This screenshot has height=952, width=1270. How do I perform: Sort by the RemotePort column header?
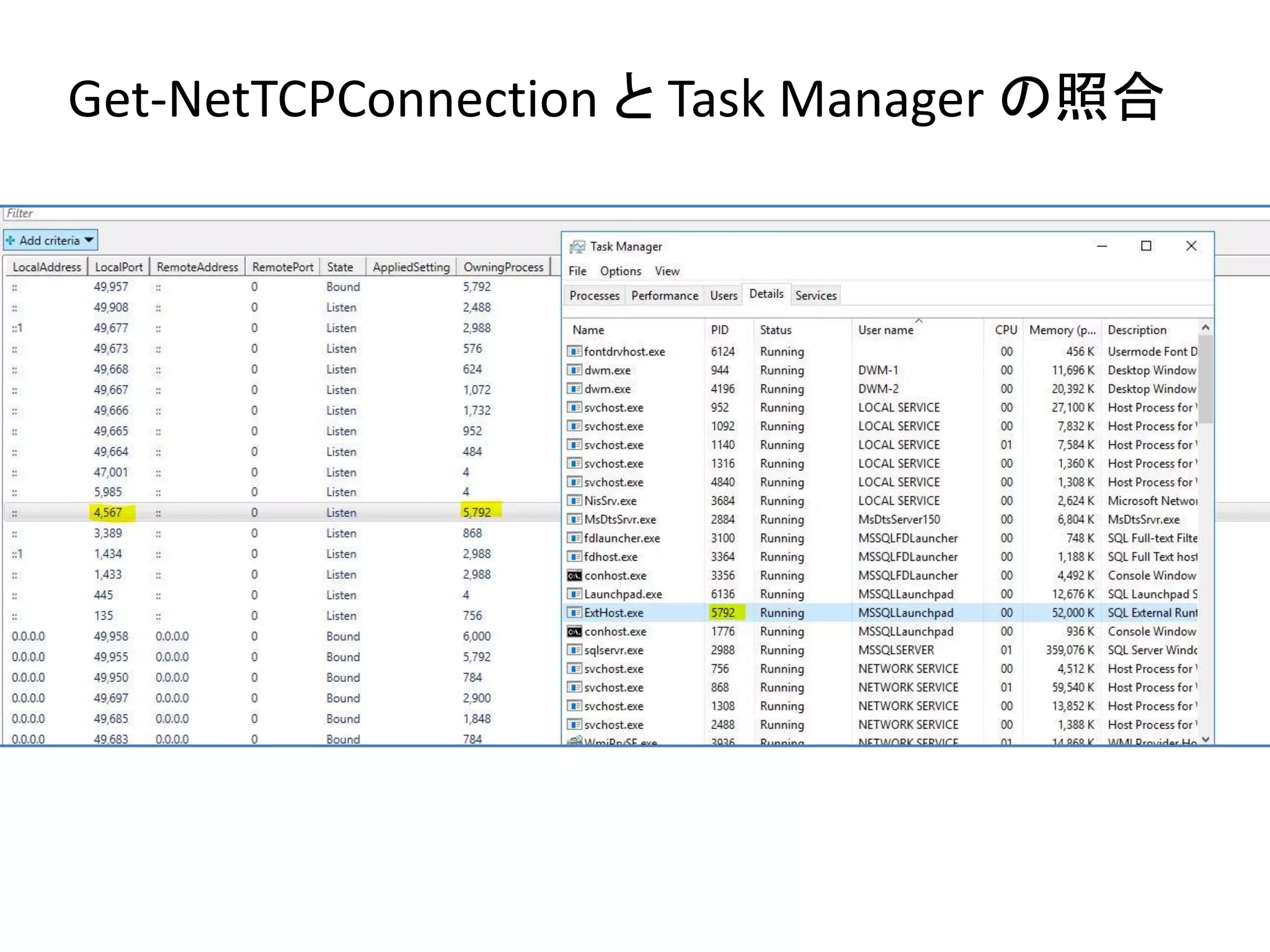pyautogui.click(x=282, y=267)
